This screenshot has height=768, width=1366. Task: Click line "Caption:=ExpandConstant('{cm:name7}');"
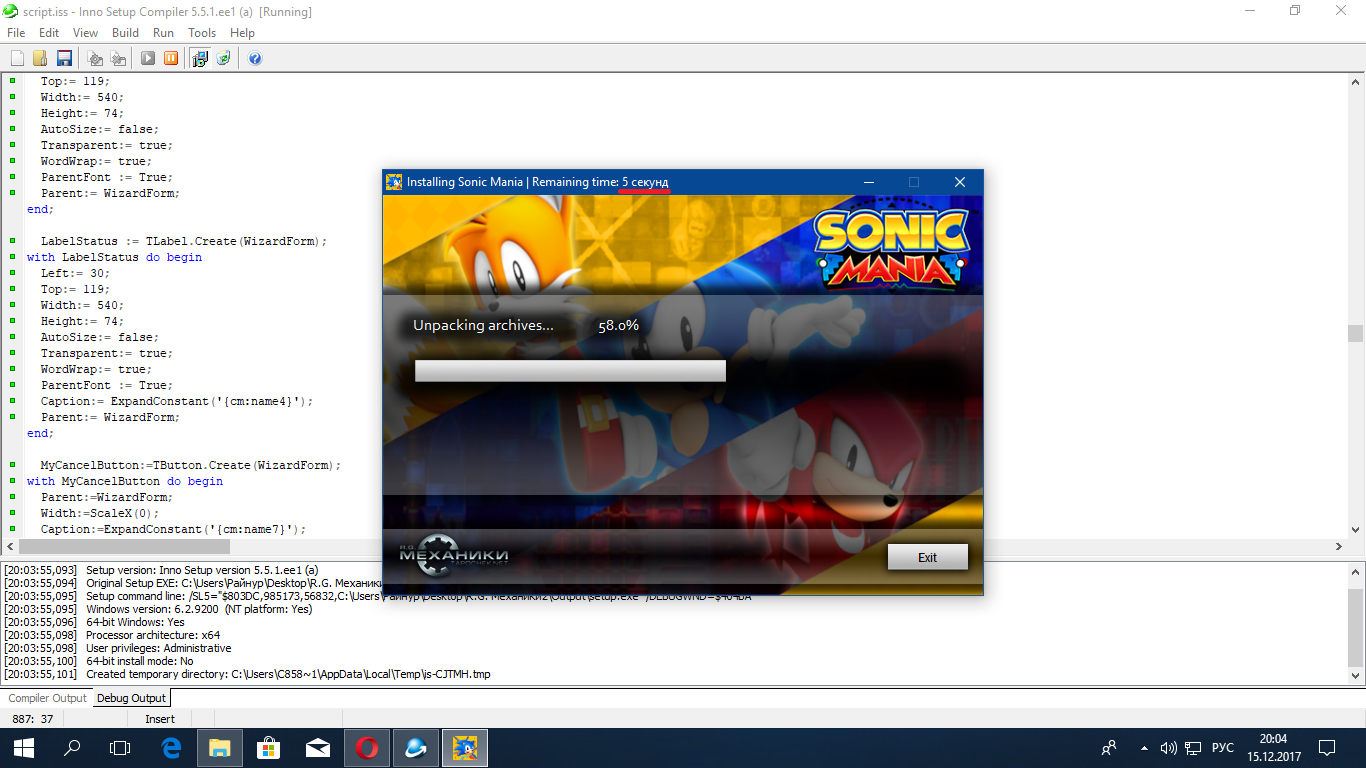coord(174,529)
